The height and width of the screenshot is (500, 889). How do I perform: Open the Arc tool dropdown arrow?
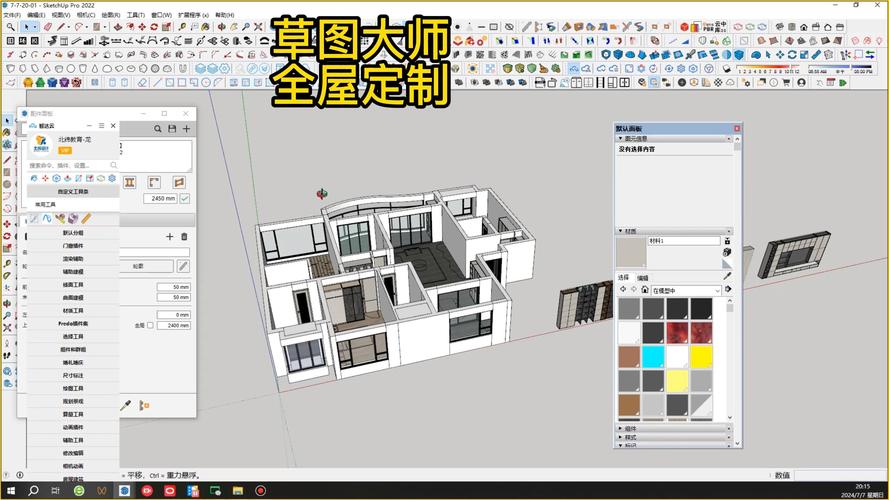[87, 27]
